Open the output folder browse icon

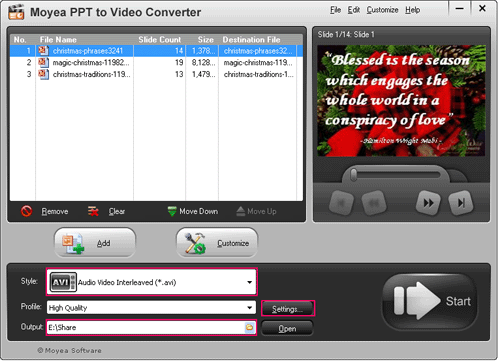[249, 327]
